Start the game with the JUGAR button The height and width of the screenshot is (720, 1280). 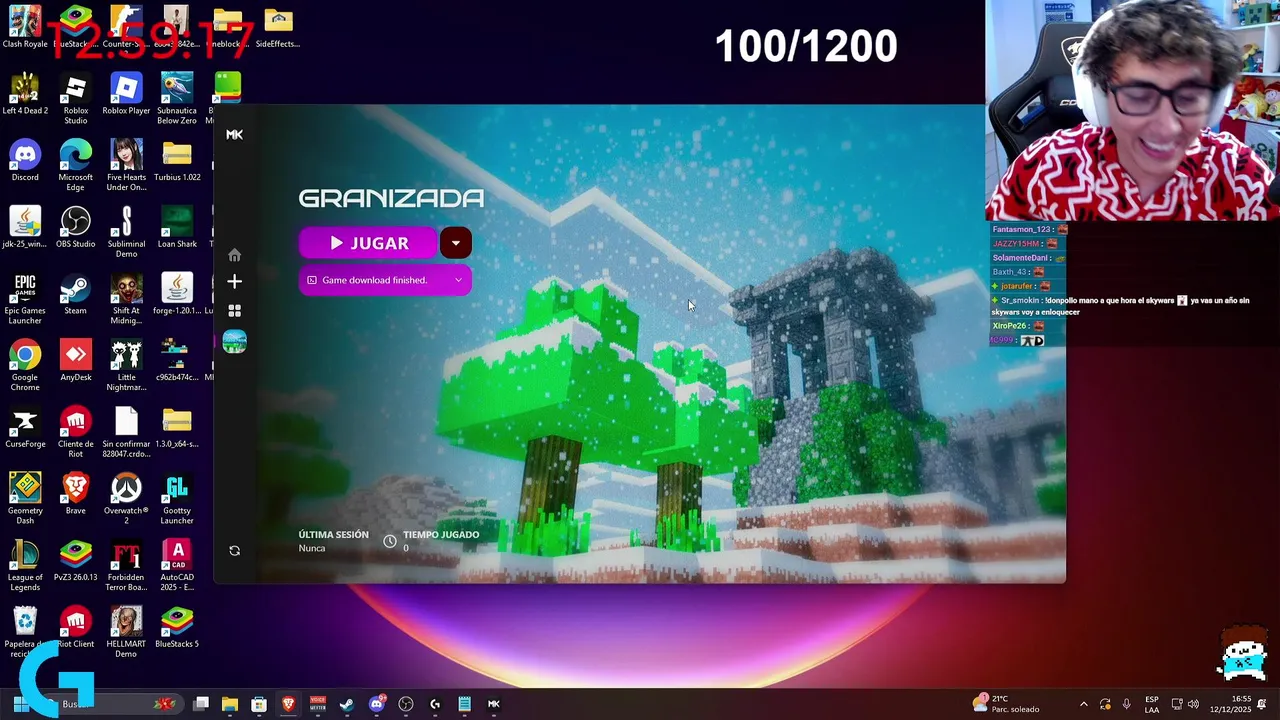(x=368, y=243)
